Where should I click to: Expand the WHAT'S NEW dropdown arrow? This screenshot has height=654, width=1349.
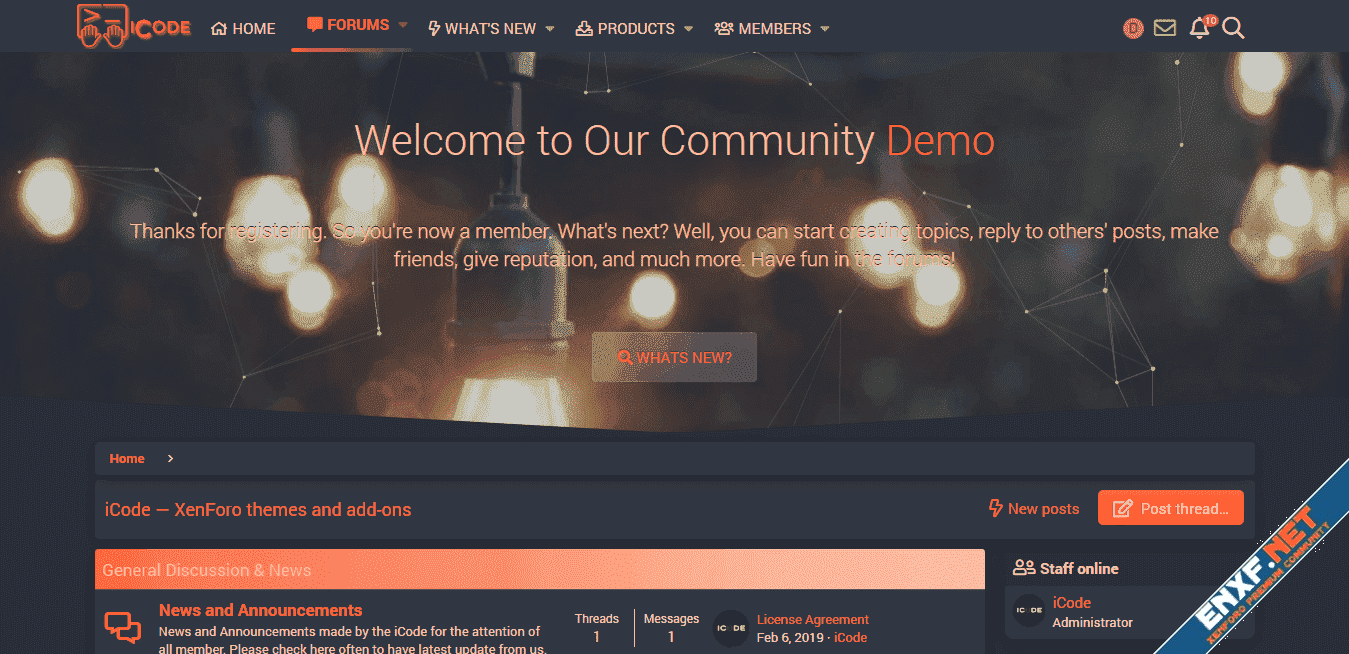point(550,29)
